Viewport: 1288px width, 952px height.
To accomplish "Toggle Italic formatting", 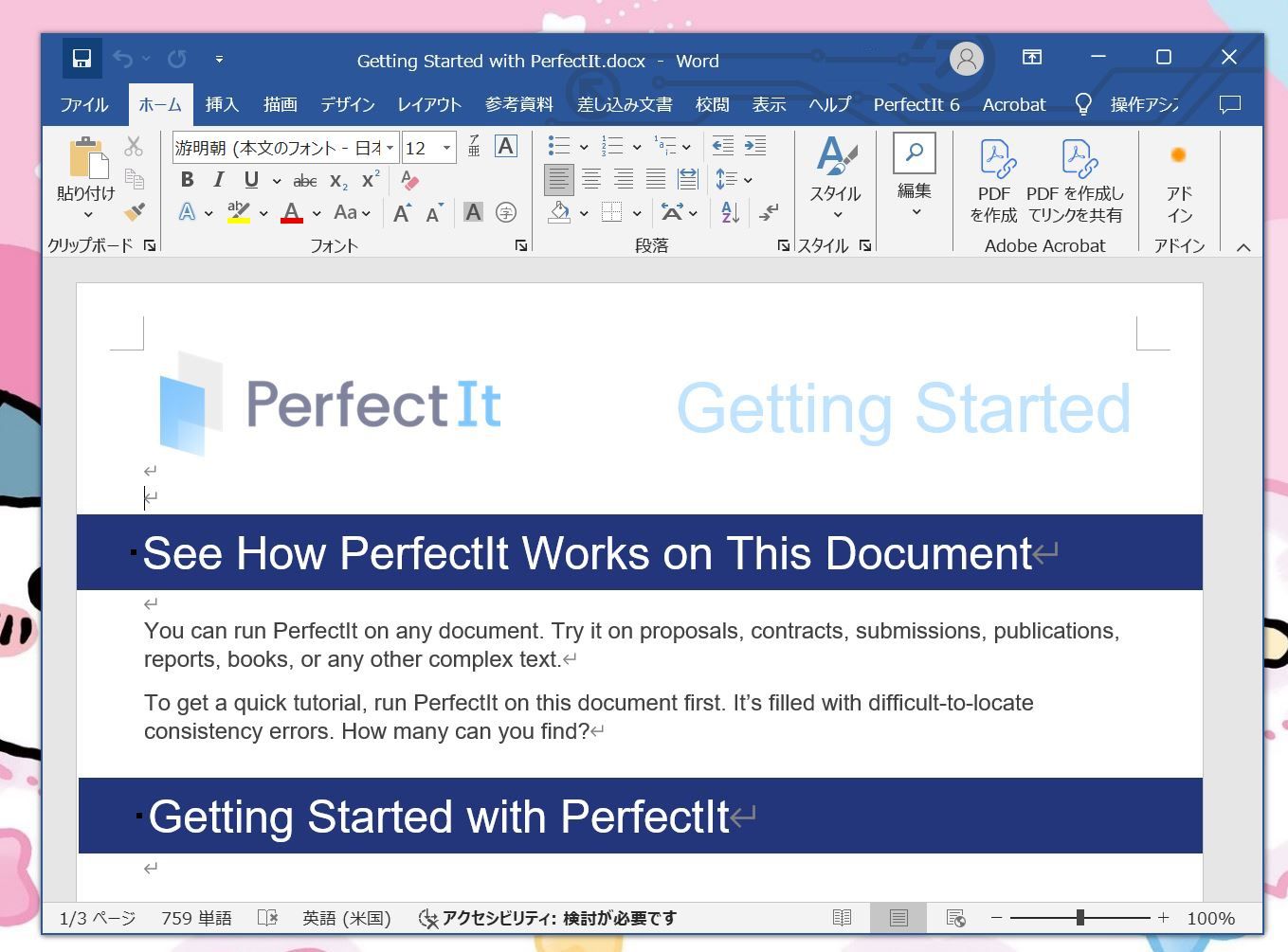I will [x=219, y=180].
